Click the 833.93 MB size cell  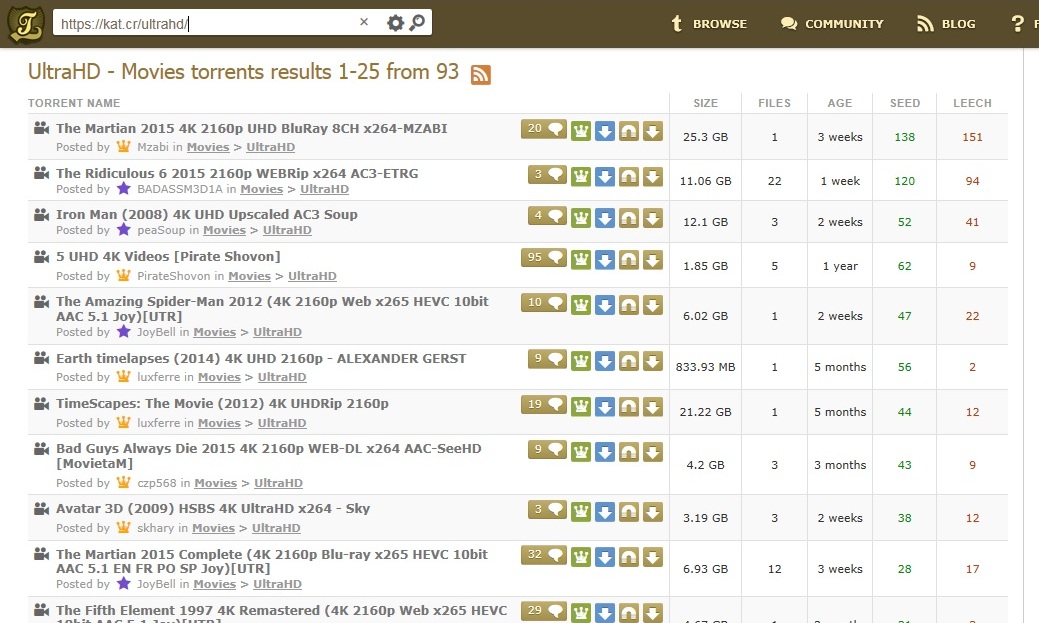[705, 367]
